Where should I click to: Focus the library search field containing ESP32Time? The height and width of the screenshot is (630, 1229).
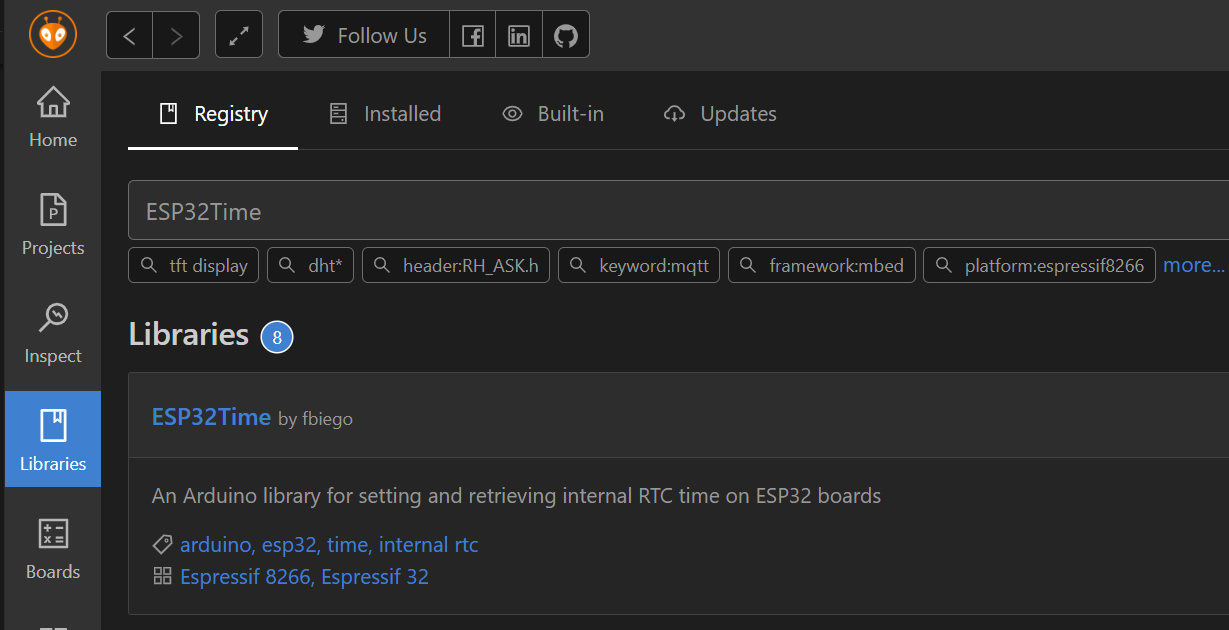pos(678,211)
